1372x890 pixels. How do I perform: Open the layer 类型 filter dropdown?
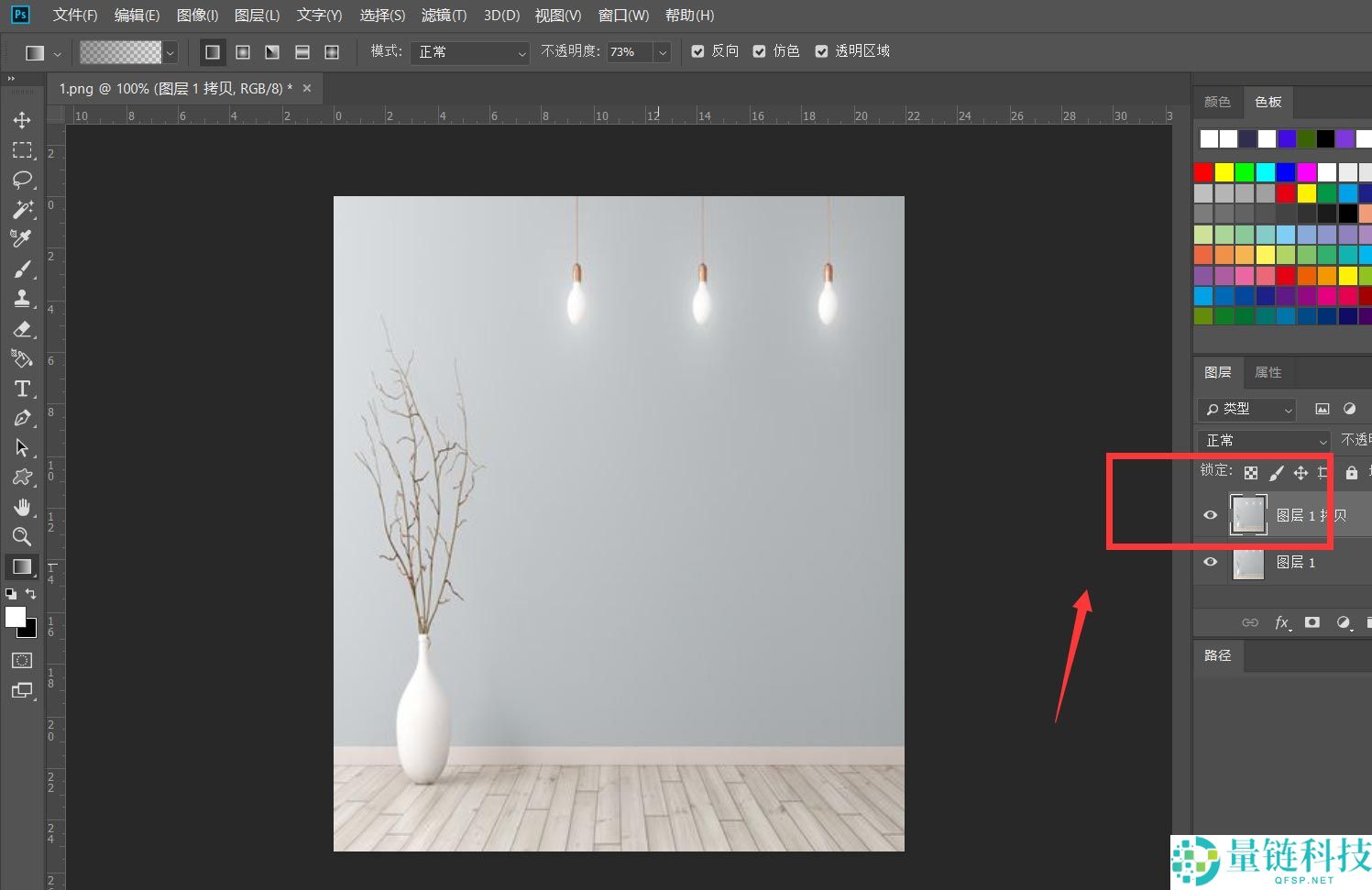[x=1248, y=409]
